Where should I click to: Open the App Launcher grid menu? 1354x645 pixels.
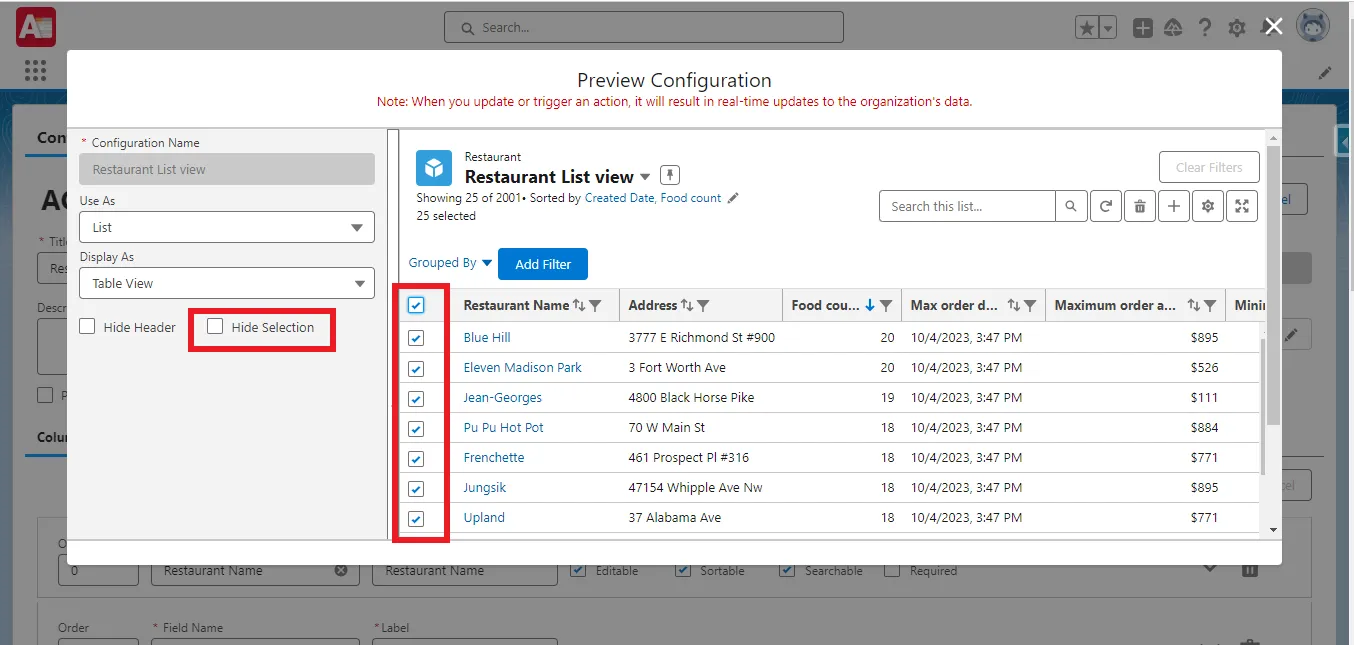point(35,70)
